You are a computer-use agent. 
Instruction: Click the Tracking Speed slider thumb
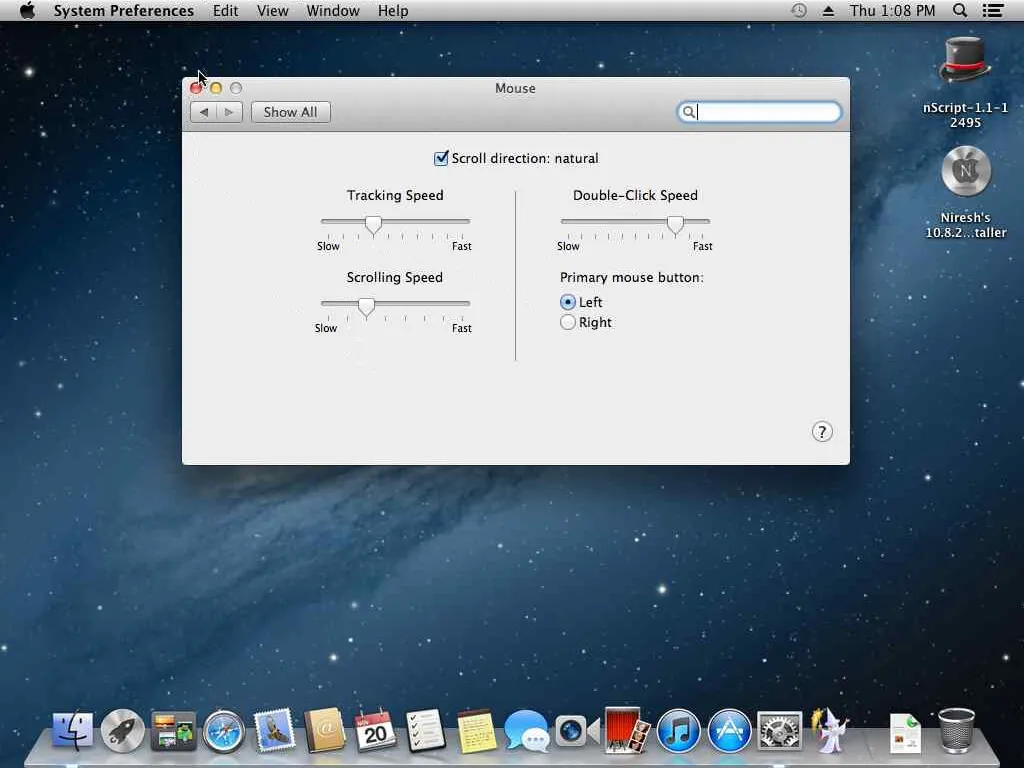pyautogui.click(x=373, y=225)
